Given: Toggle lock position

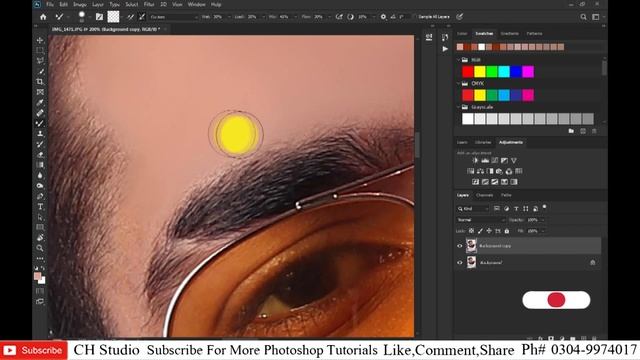Looking at the screenshot, I should point(489,231).
